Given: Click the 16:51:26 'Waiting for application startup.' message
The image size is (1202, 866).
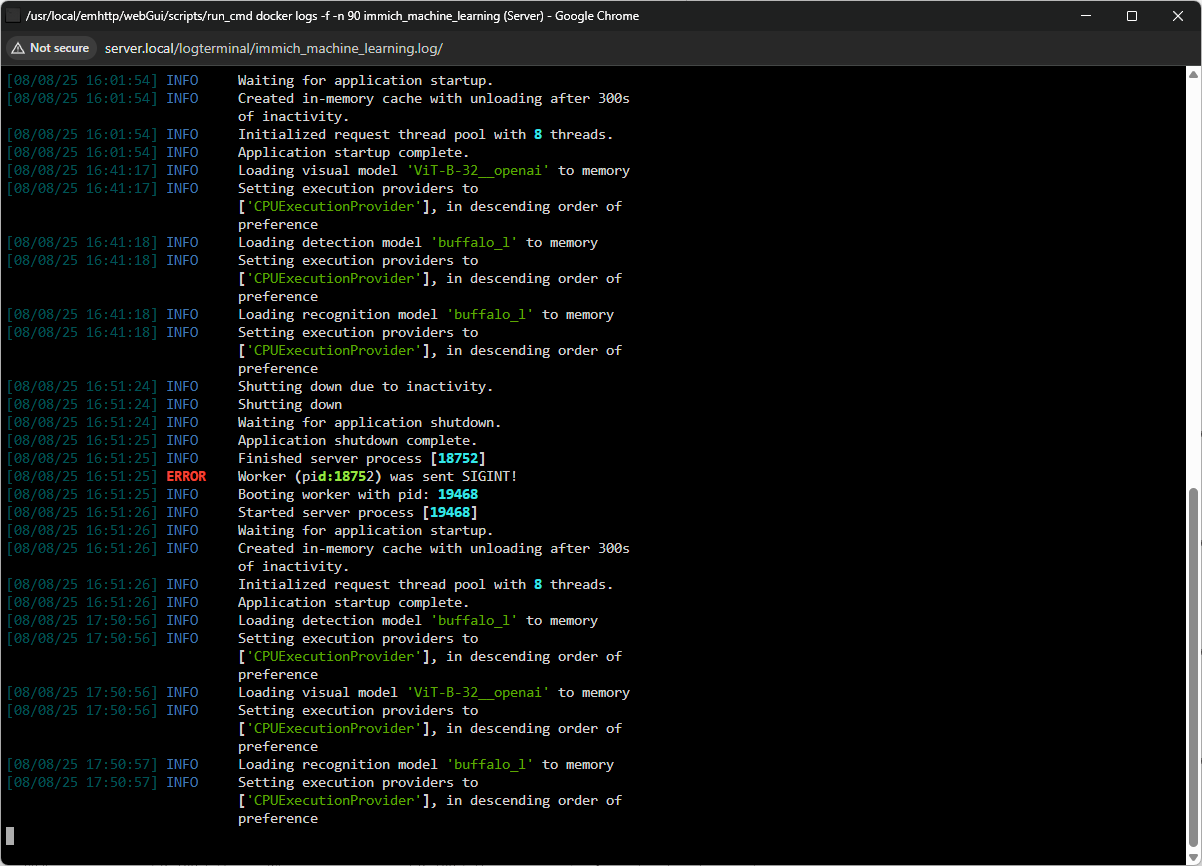Looking at the screenshot, I should 365,530.
